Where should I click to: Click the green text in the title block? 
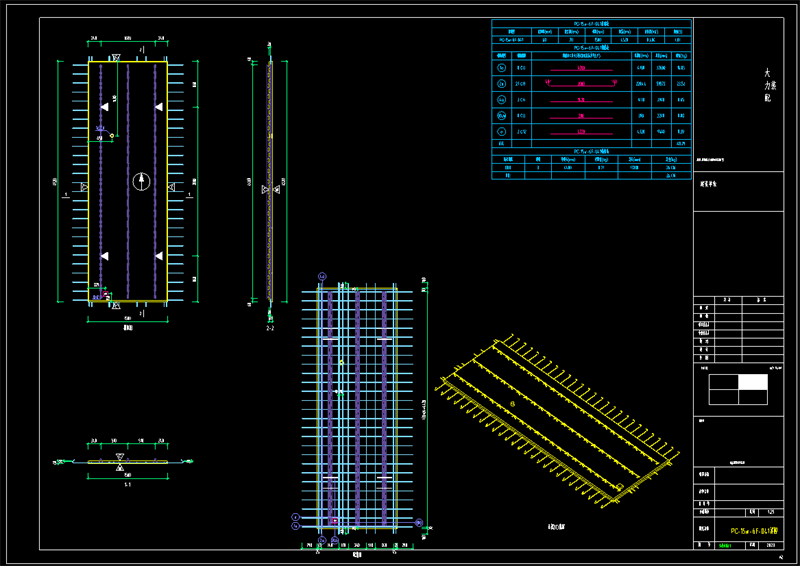[x=724, y=546]
